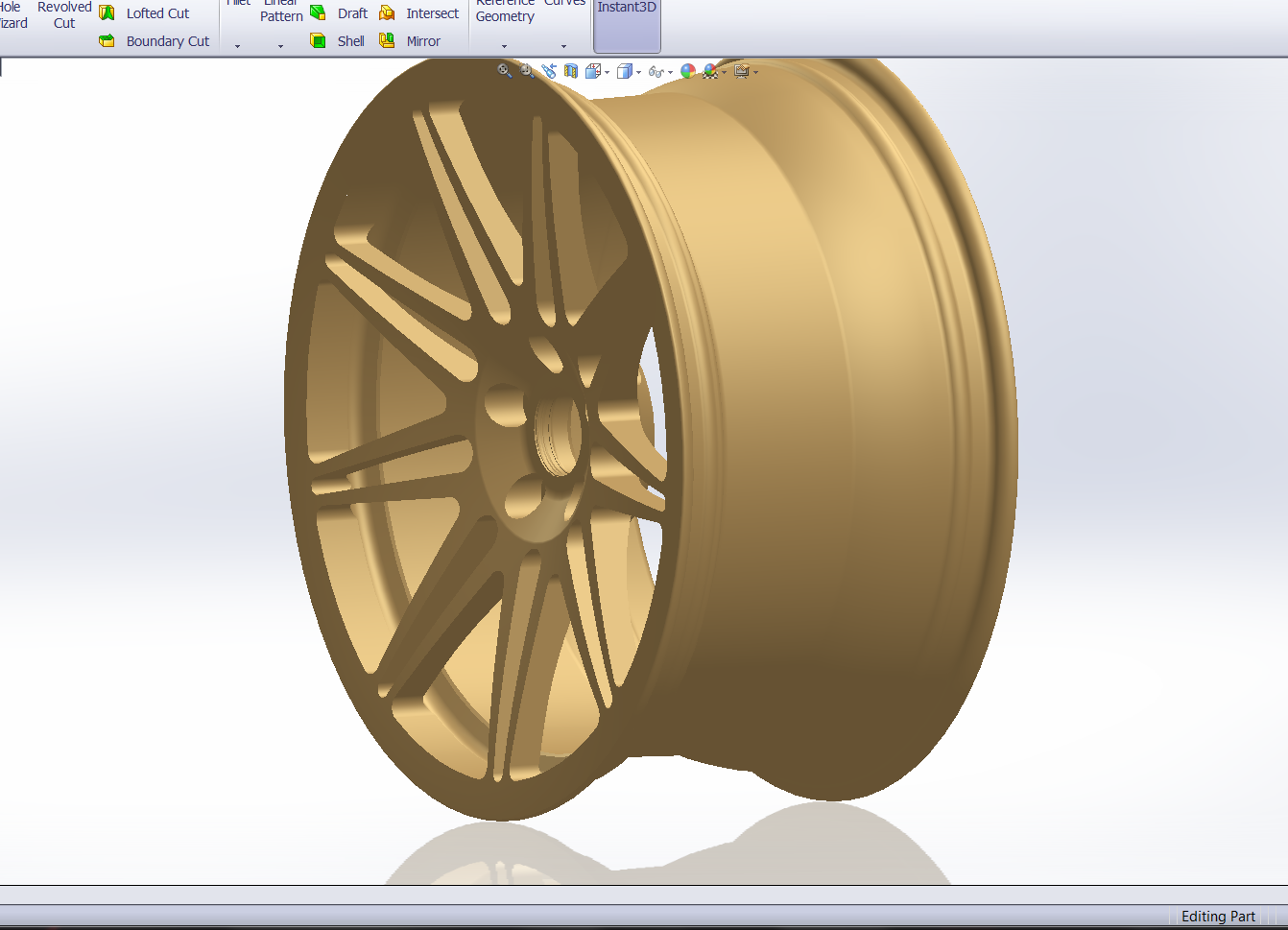Click the Hole Wizard button

(x=12, y=15)
